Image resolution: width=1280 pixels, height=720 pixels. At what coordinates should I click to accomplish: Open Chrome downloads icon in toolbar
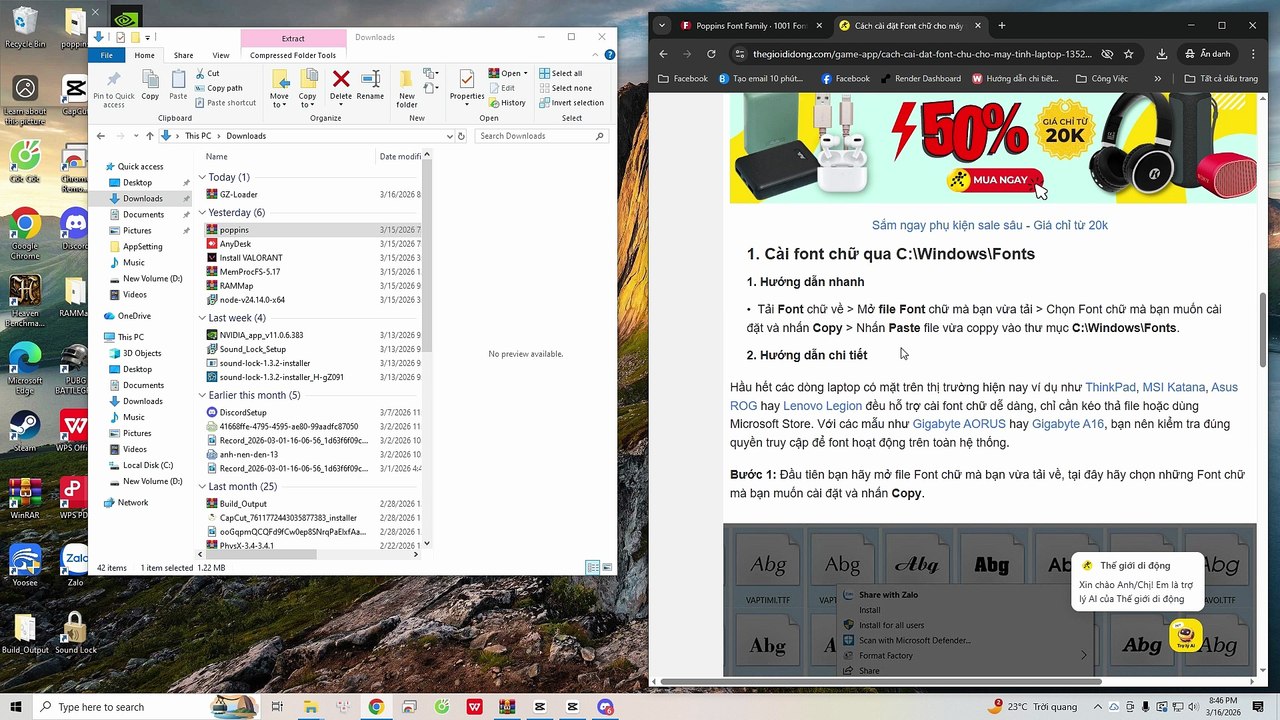(1162, 54)
